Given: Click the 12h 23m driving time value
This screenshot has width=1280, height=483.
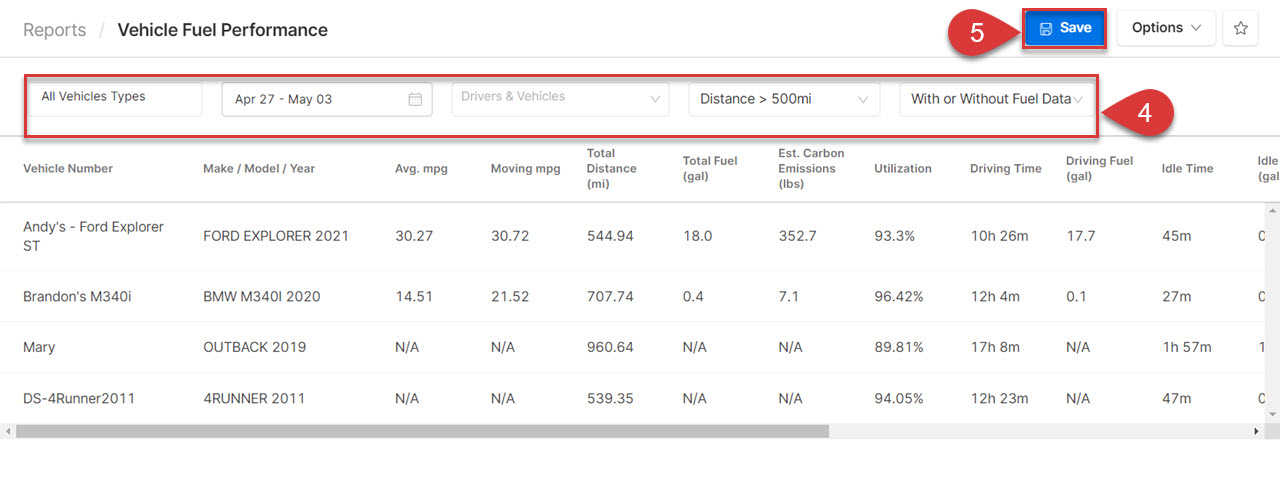Looking at the screenshot, I should point(999,398).
